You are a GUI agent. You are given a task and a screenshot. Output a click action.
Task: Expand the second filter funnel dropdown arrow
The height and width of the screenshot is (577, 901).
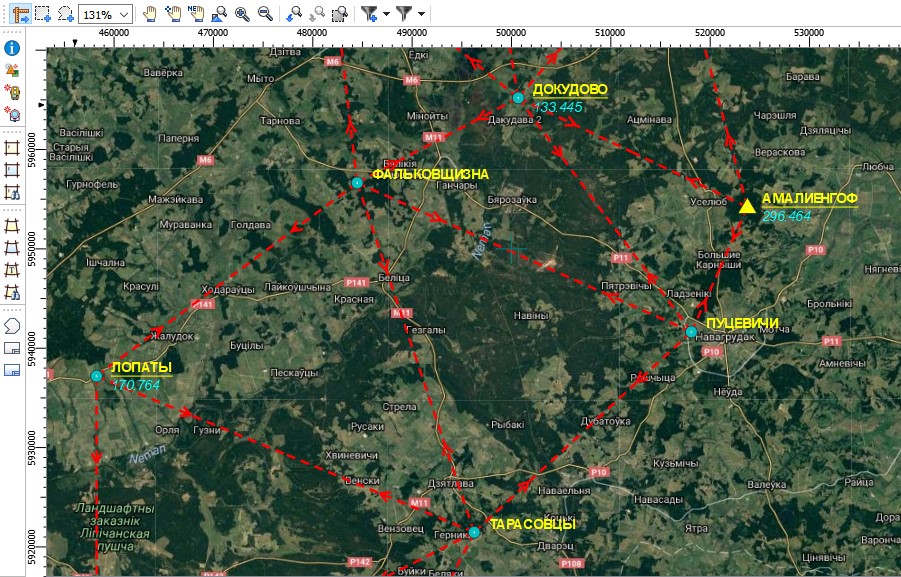point(421,14)
